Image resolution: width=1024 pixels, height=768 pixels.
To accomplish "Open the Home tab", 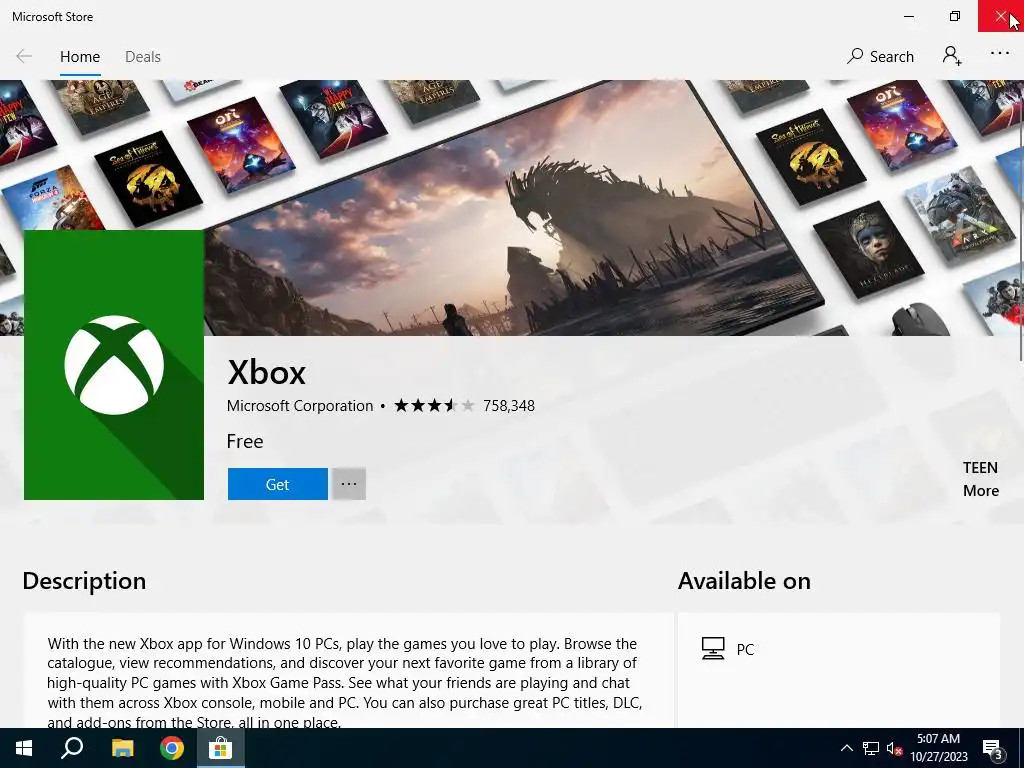I will coord(80,57).
